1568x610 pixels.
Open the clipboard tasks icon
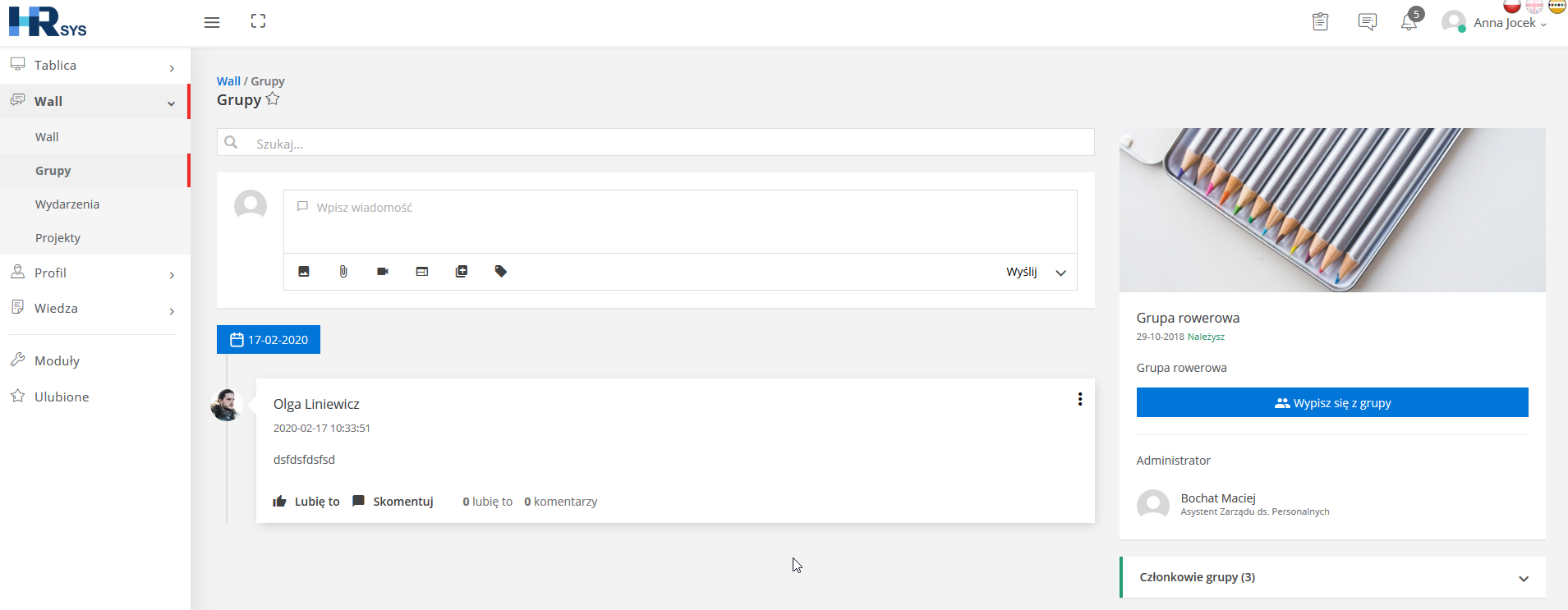tap(1320, 22)
